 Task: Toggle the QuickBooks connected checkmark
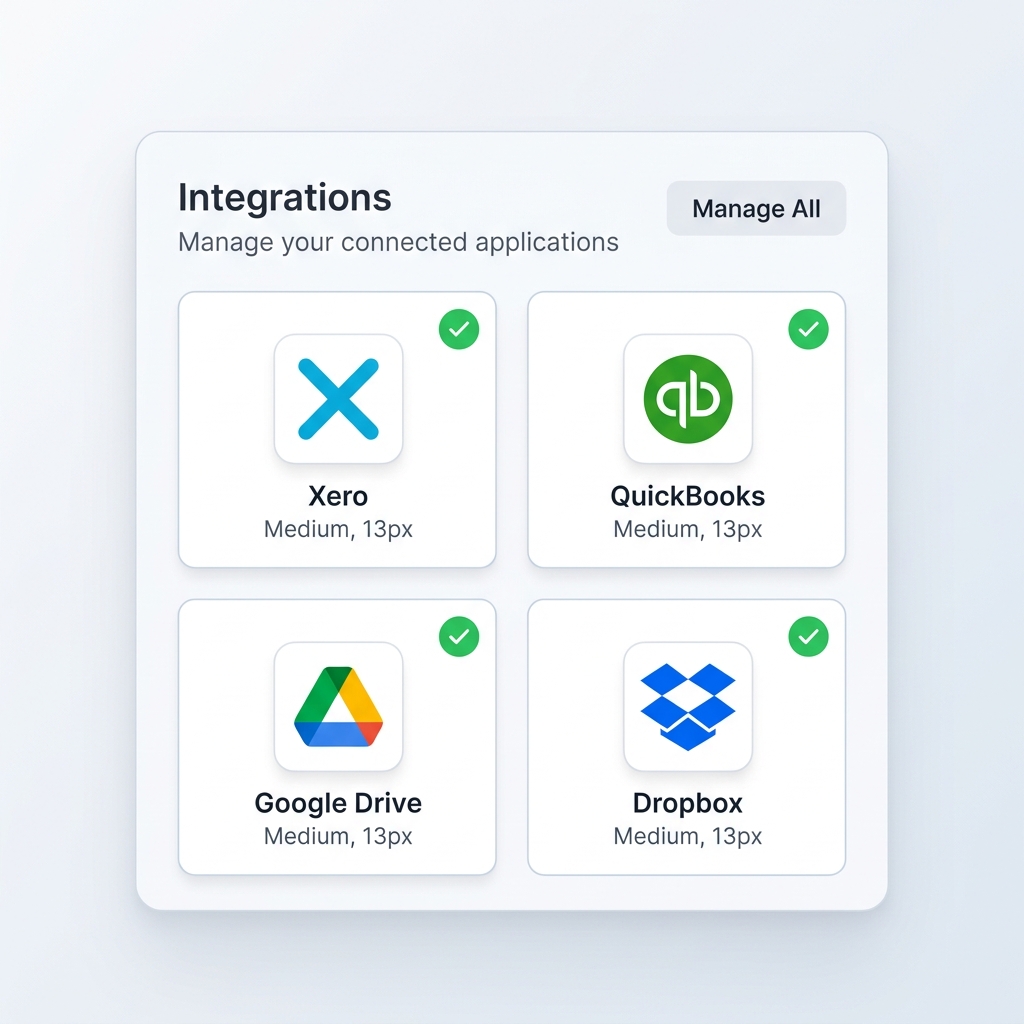808,329
